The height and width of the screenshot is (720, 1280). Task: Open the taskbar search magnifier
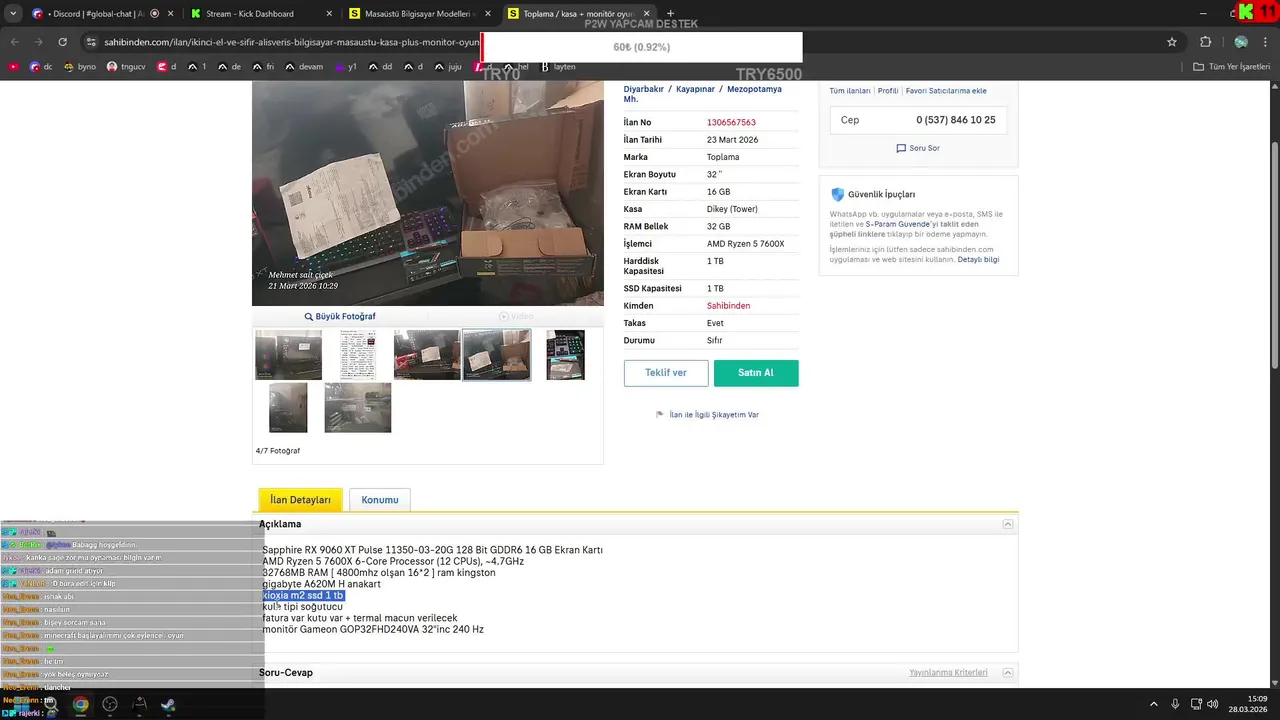point(50,704)
